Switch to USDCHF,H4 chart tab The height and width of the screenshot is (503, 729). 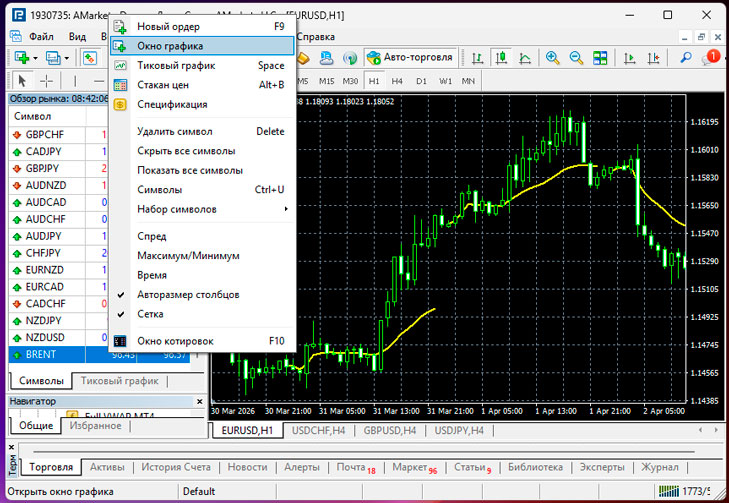pyautogui.click(x=319, y=430)
